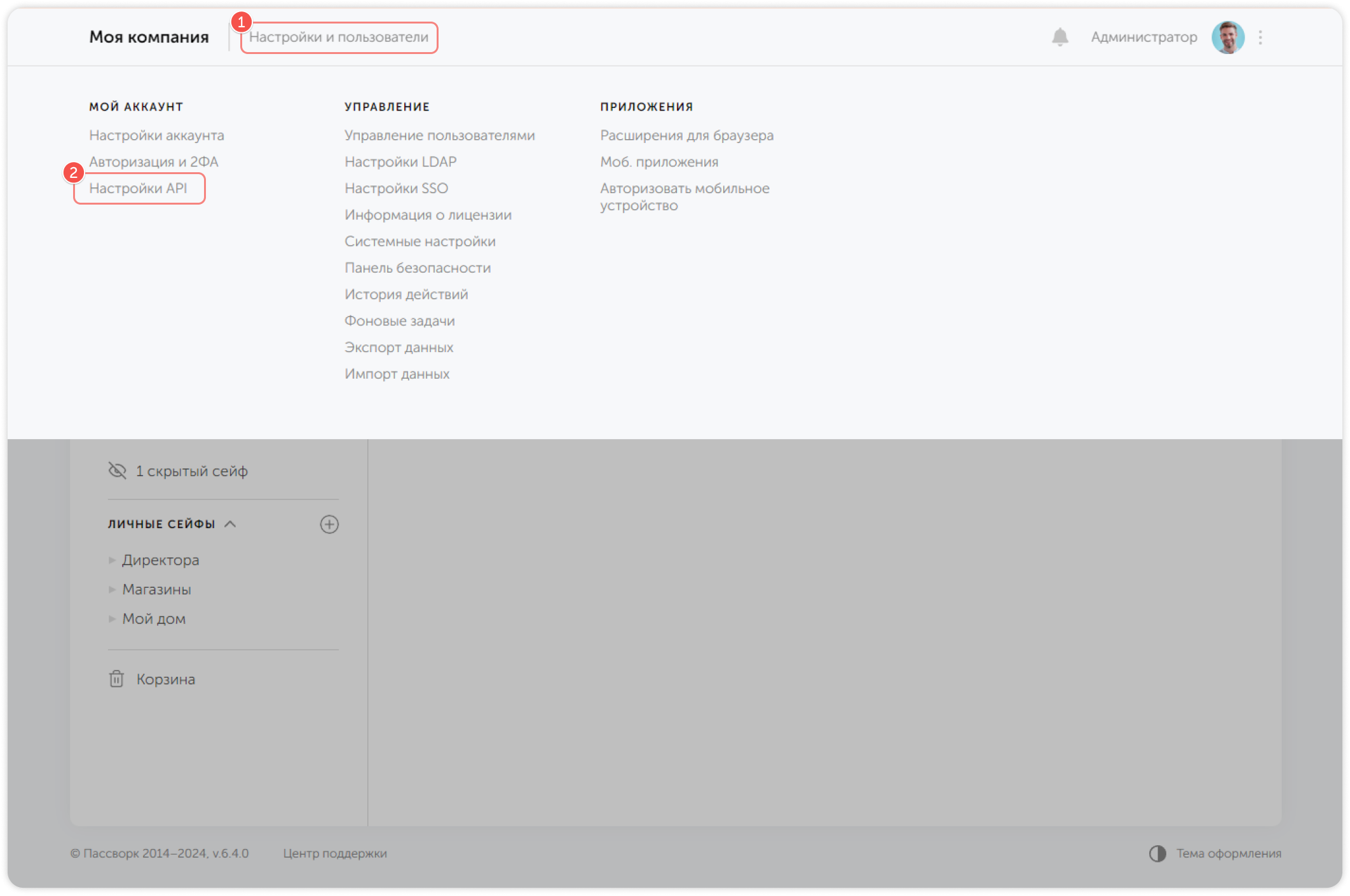Show the hidden safe via eye icon
Viewport: 1350px width, 896px height.
pyautogui.click(x=117, y=470)
